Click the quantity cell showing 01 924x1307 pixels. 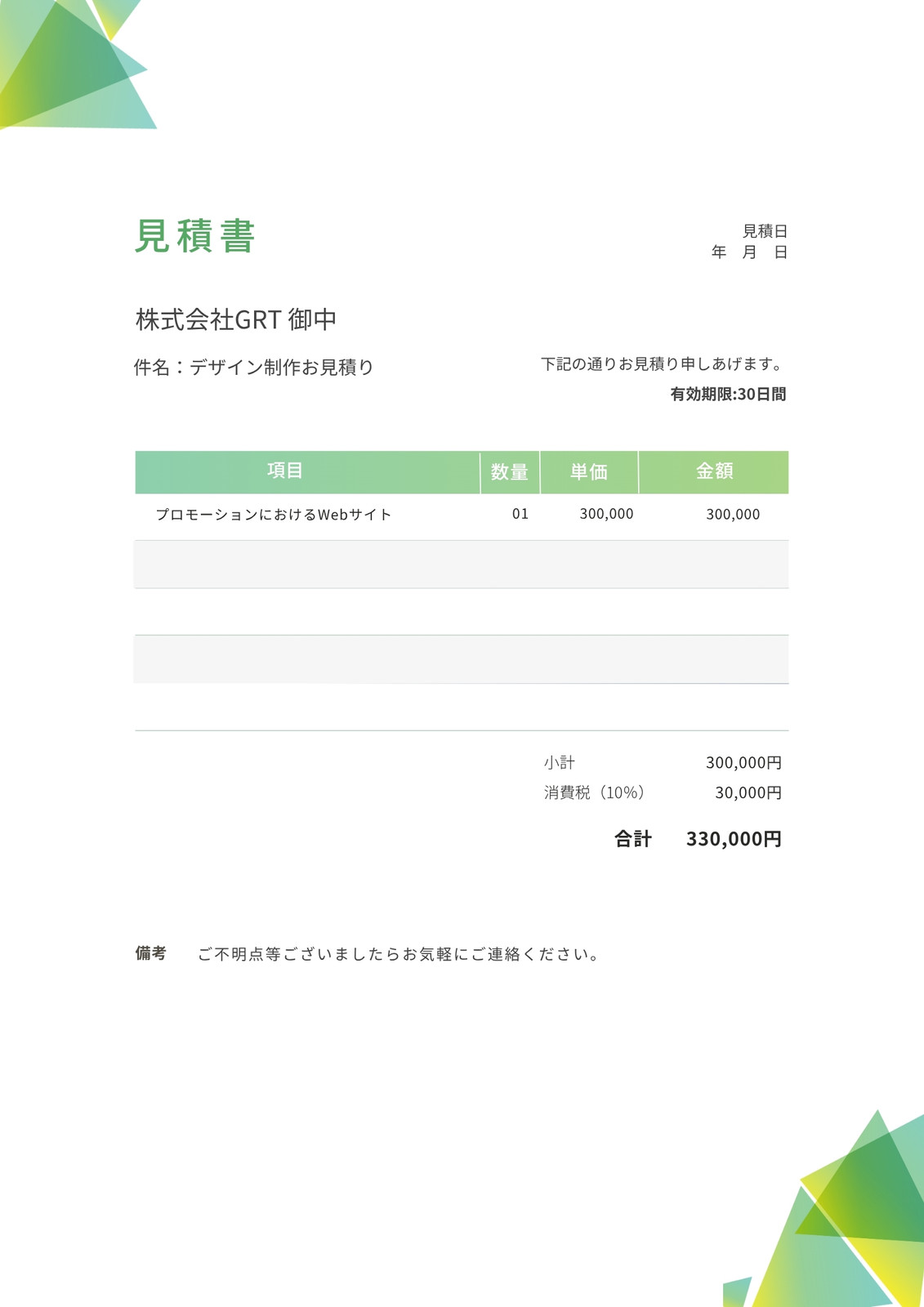pos(520,514)
